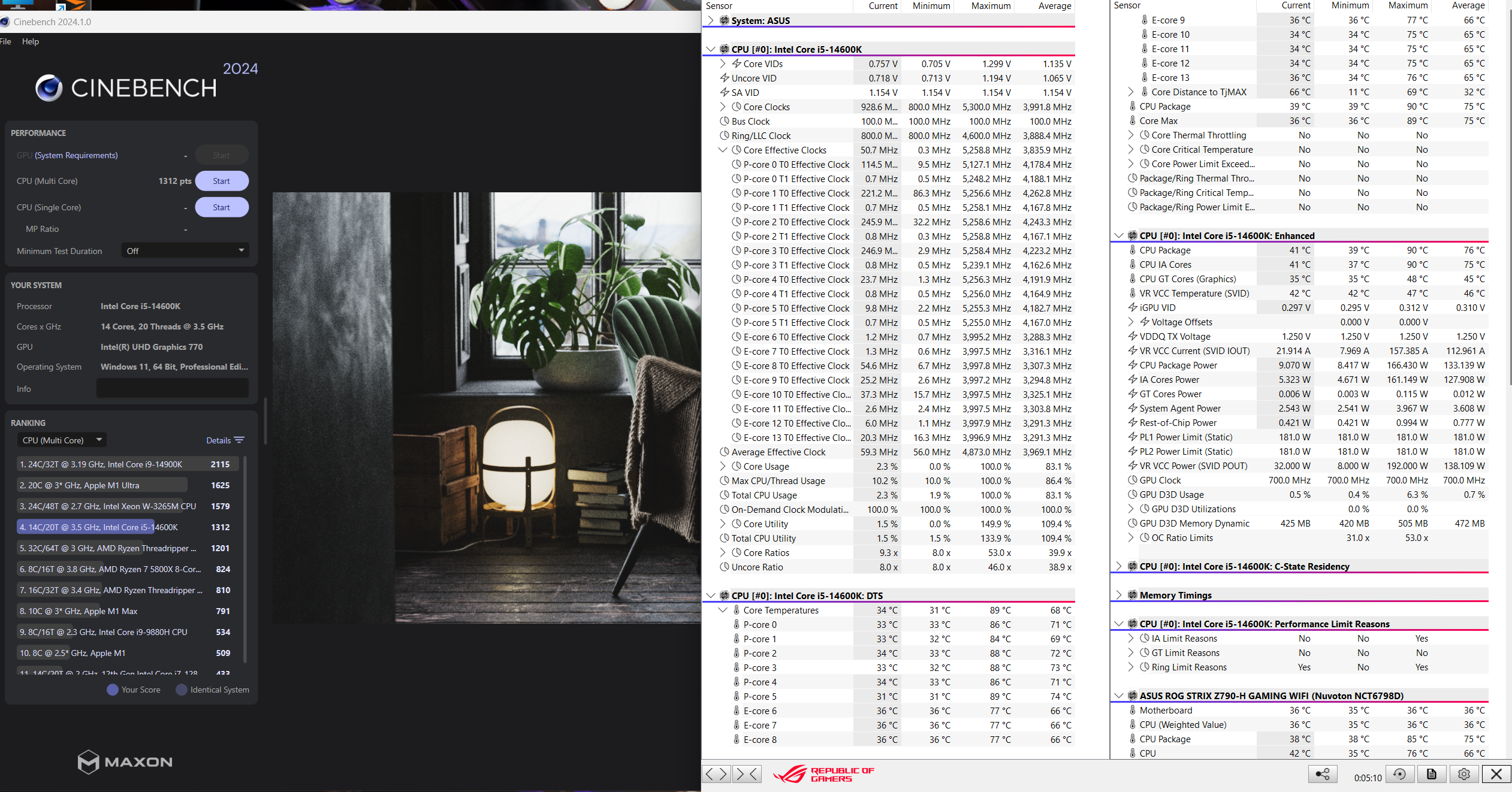This screenshot has width=1512, height=792.
Task: Click the Cinebench render preview image
Action: click(487, 408)
